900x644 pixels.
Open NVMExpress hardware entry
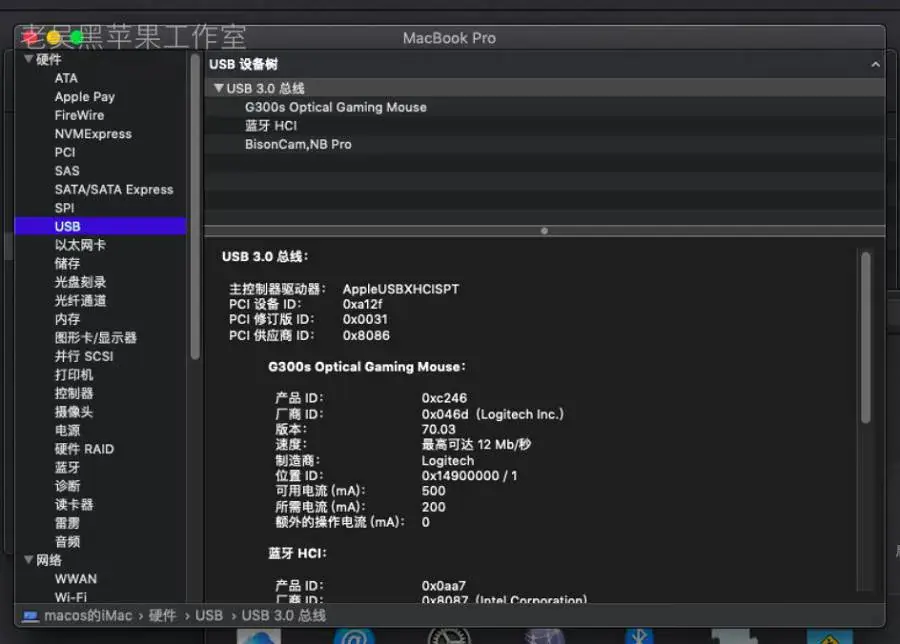coord(93,134)
